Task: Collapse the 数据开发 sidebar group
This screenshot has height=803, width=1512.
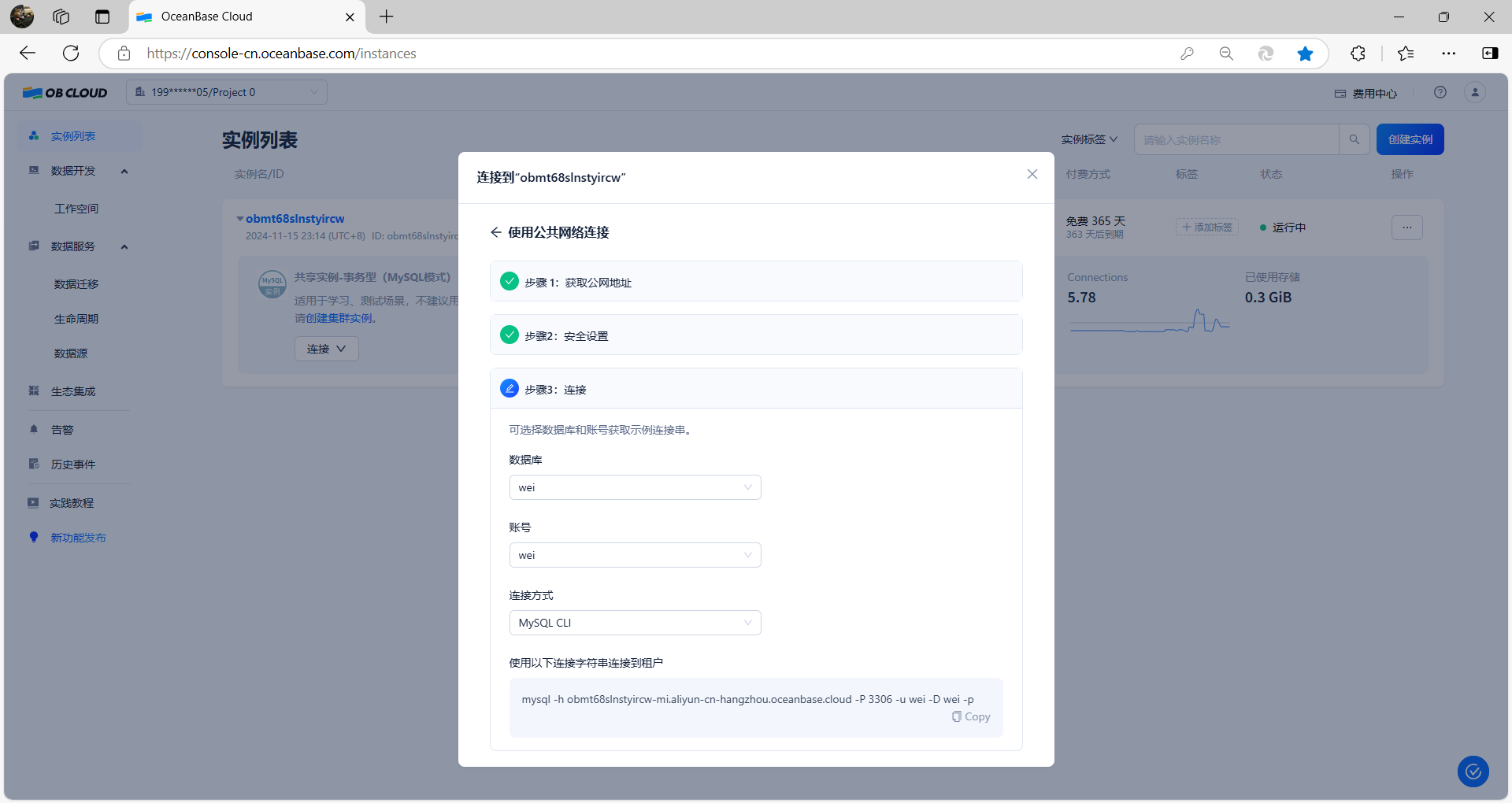Action: [x=124, y=171]
